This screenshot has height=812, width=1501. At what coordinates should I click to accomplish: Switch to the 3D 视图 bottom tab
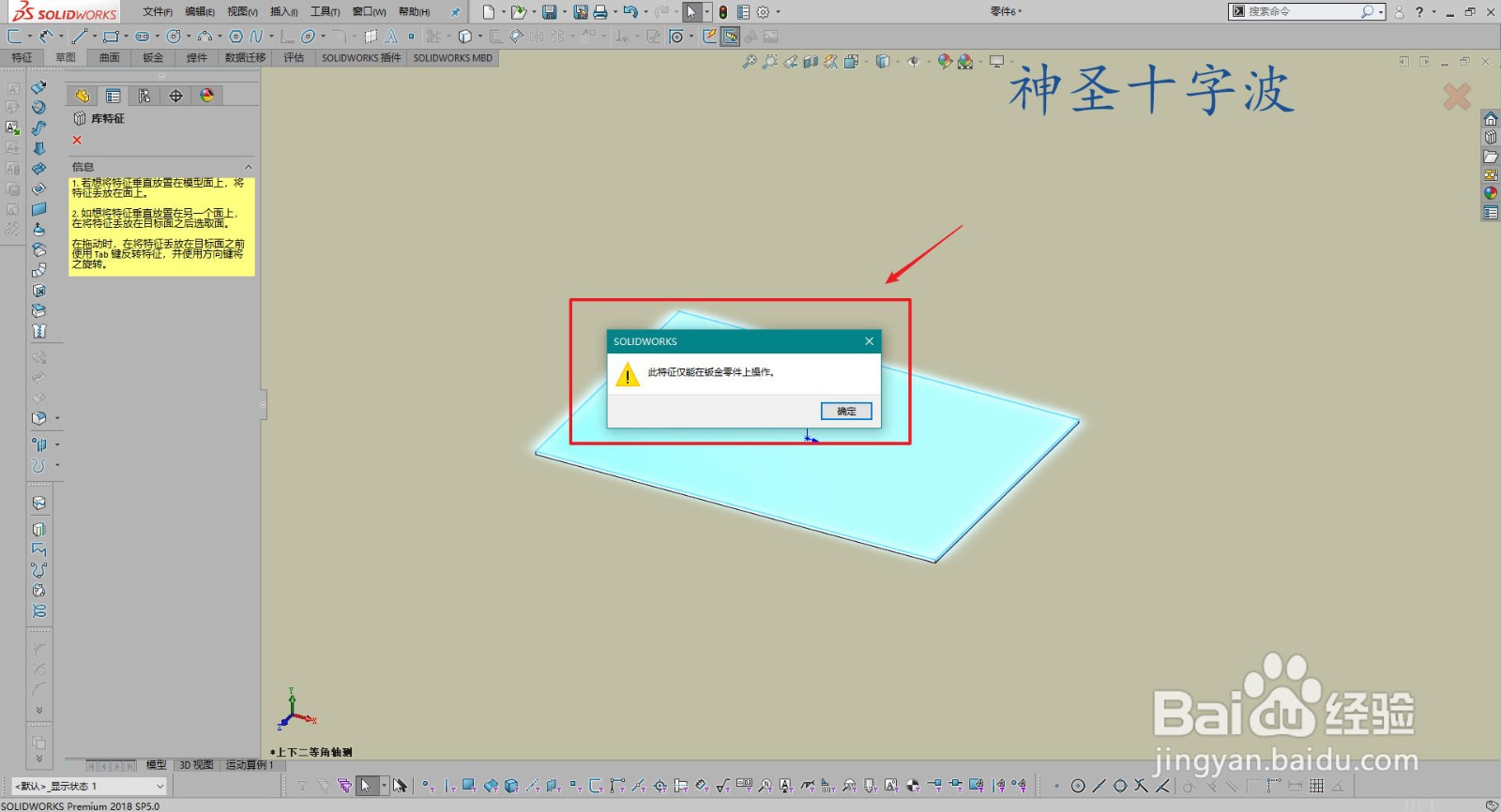[x=196, y=765]
